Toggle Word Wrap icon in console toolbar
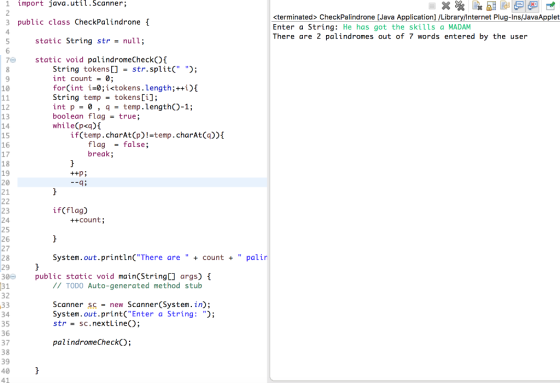Viewport: 560px width, 383px height. coord(505,6)
